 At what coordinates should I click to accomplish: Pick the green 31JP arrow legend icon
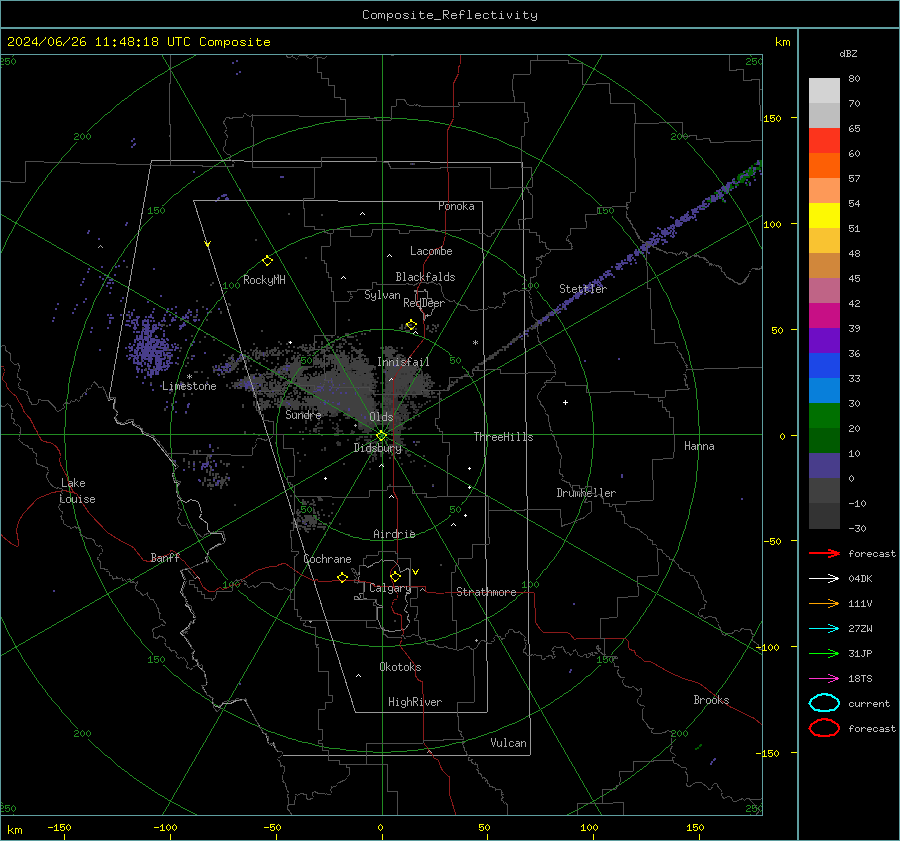pos(824,653)
